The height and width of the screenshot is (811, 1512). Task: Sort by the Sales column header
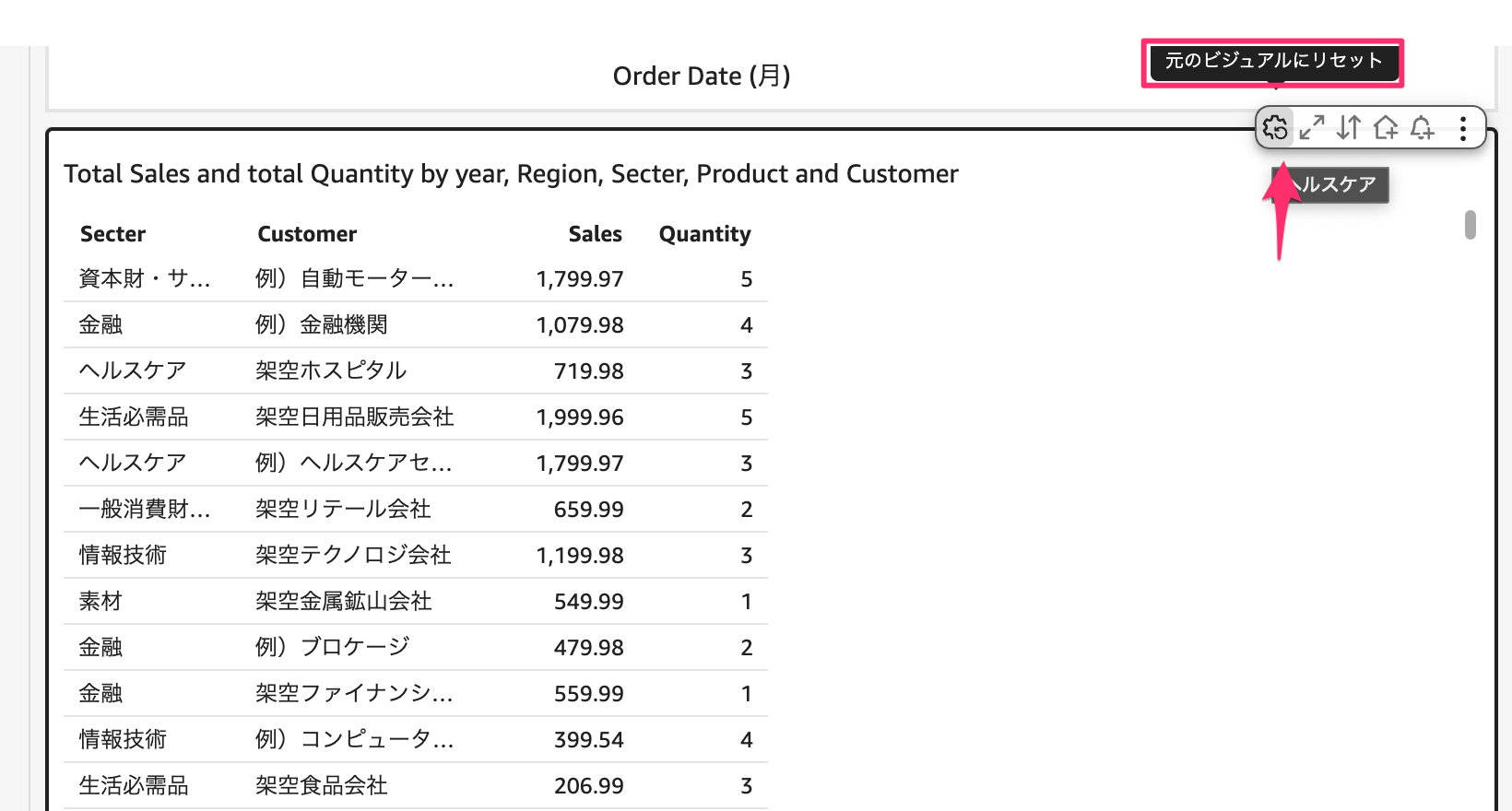coord(595,234)
